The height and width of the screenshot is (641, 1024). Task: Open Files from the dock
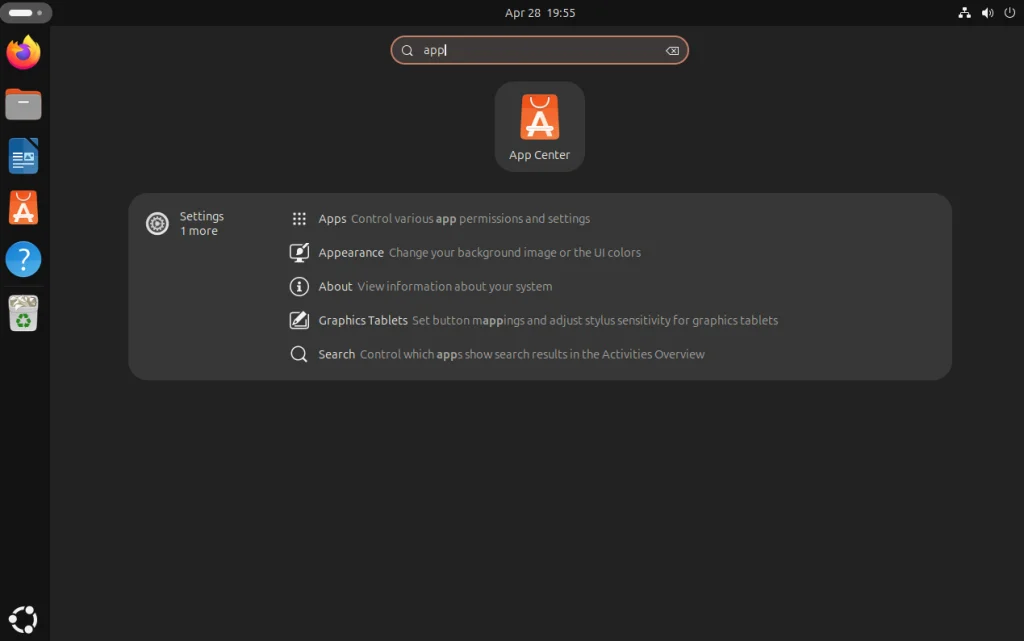pos(24,104)
